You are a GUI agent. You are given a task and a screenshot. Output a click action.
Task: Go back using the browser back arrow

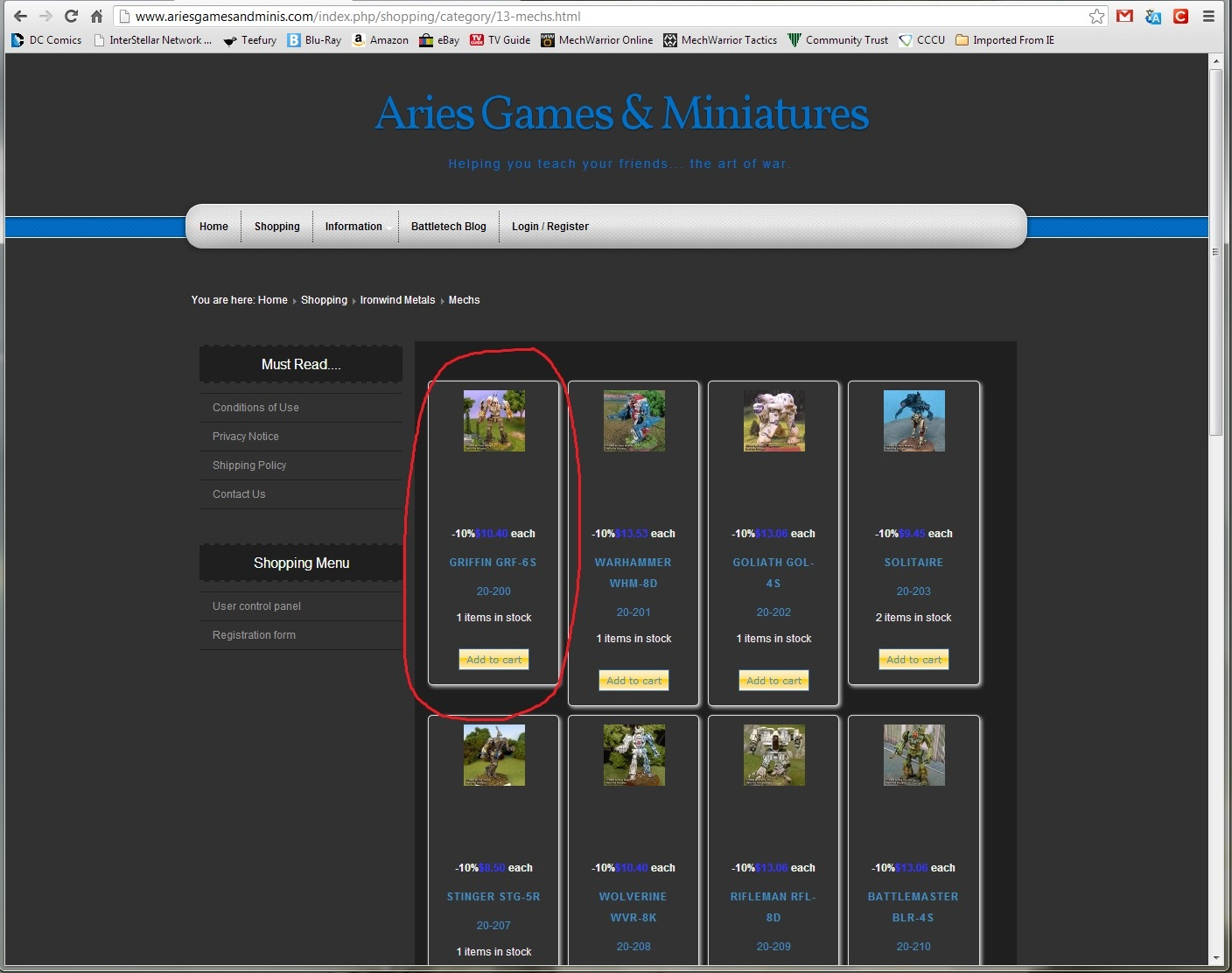tap(20, 16)
